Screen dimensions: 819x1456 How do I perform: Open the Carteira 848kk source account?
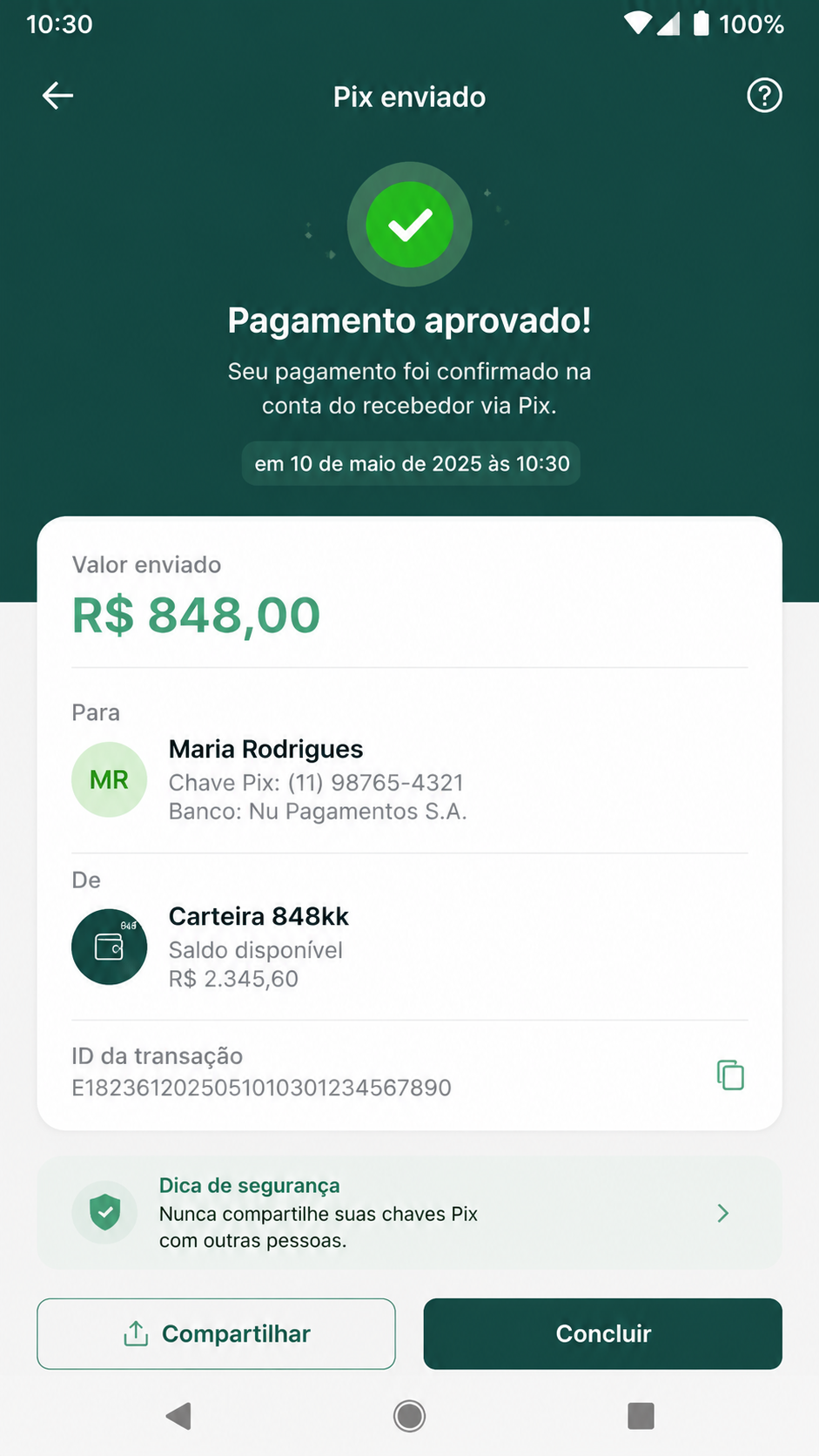[x=409, y=947]
